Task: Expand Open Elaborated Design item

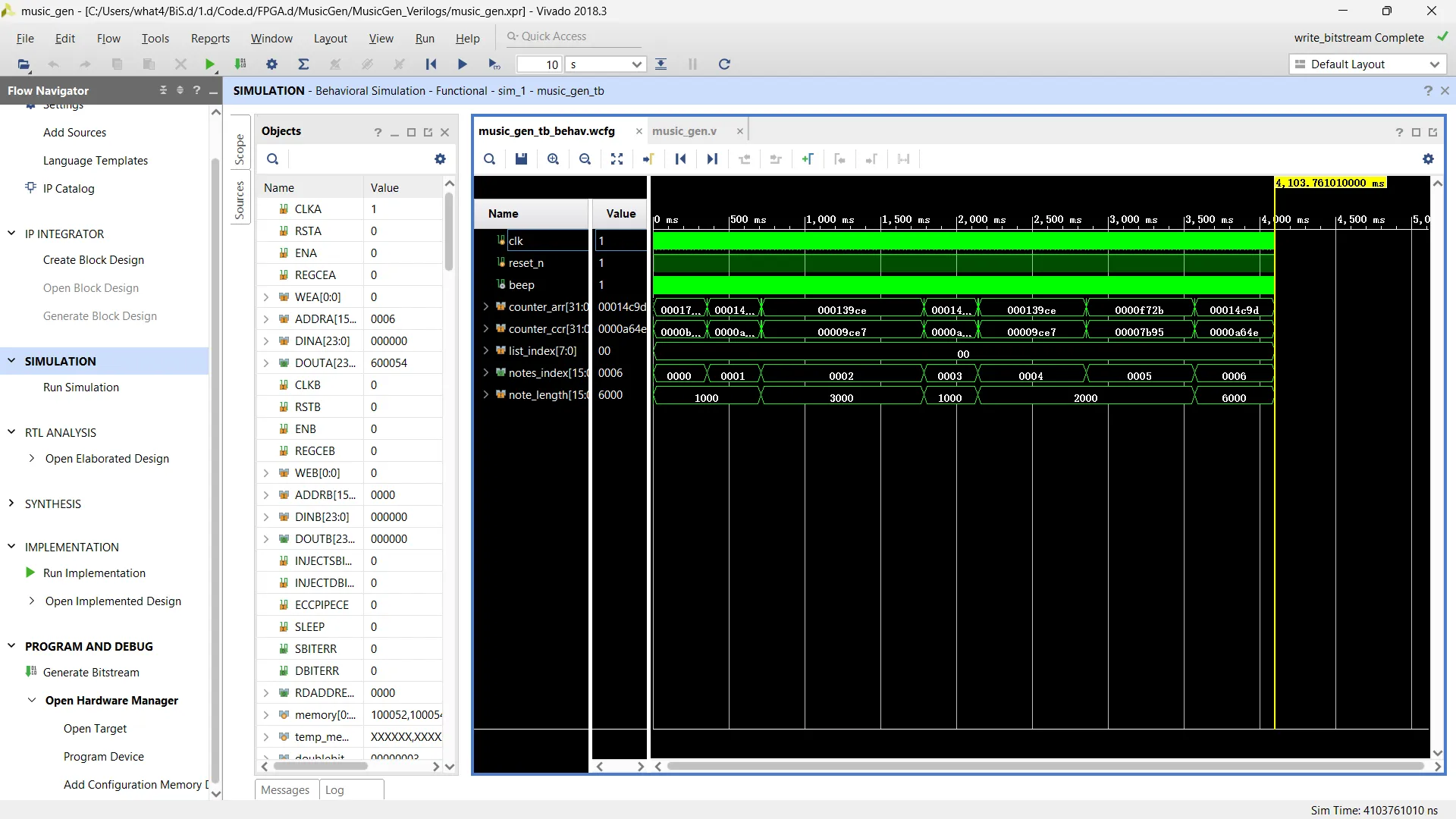Action: (x=31, y=458)
